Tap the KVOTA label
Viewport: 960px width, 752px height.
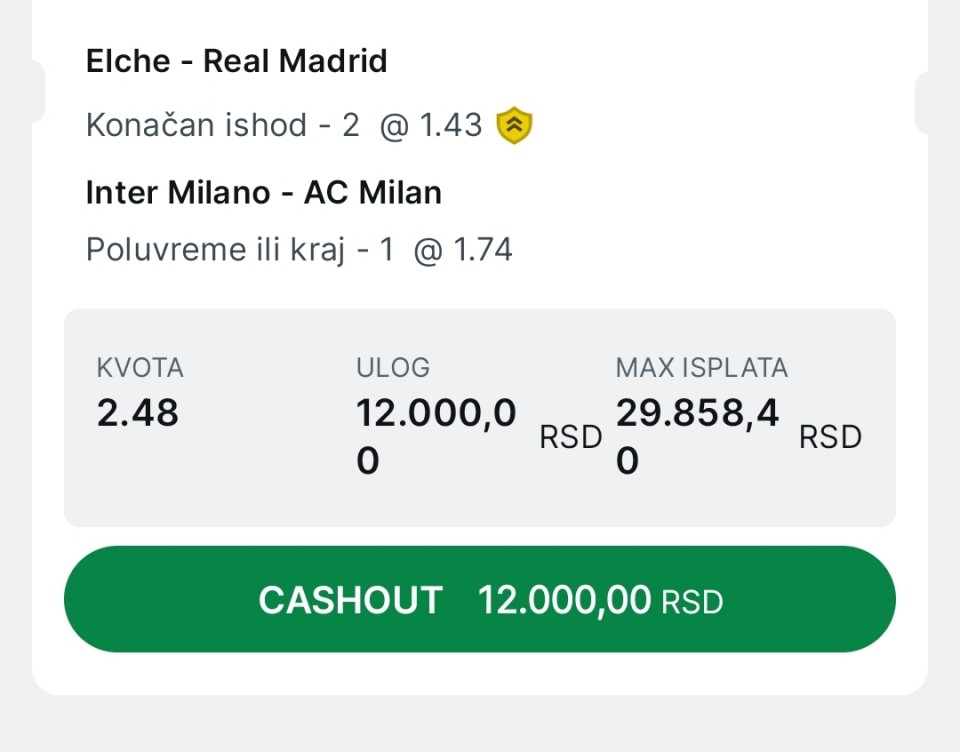140,368
